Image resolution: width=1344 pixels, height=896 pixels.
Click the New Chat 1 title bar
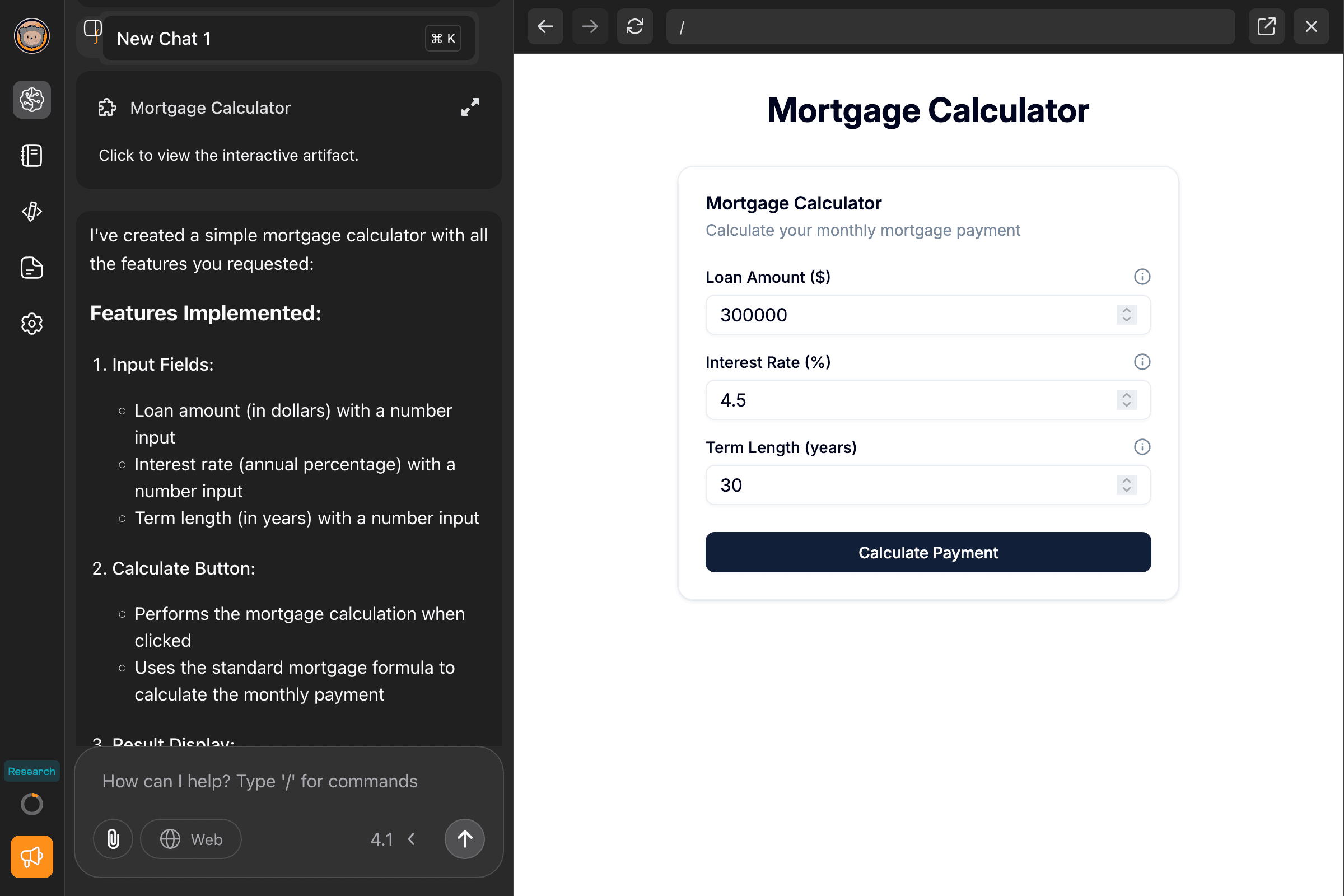pyautogui.click(x=288, y=38)
